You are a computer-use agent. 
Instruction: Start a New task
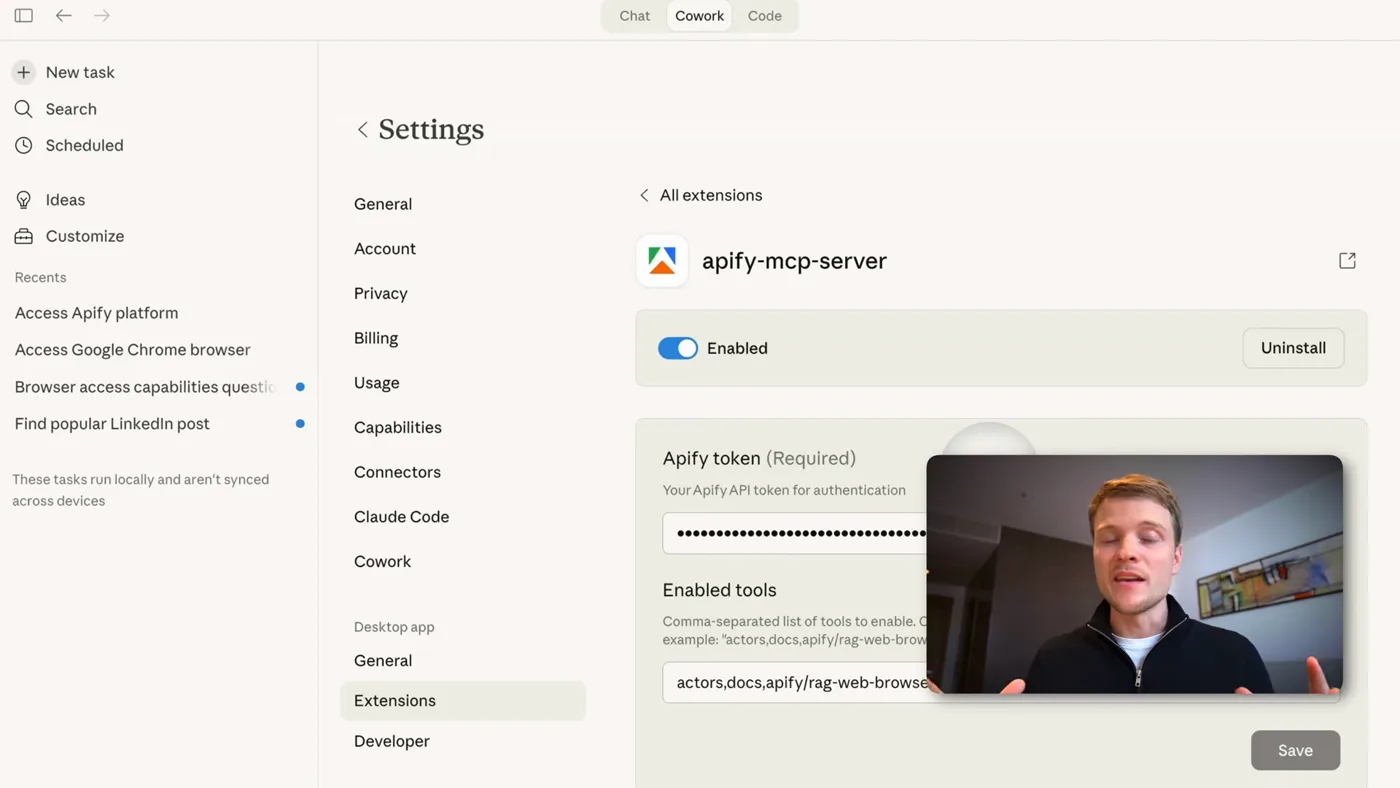pyautogui.click(x=80, y=72)
